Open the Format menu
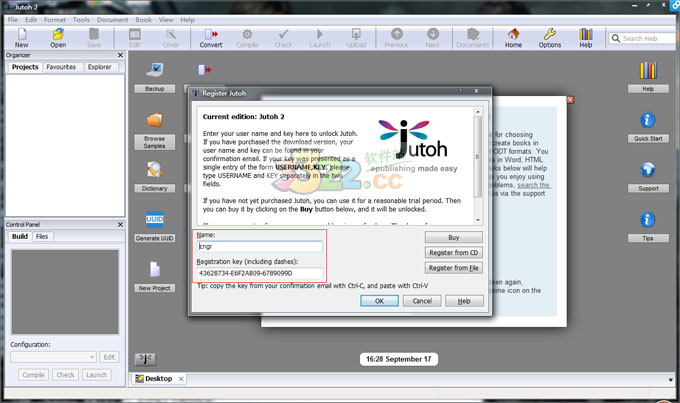This screenshot has width=680, height=403. click(x=55, y=20)
